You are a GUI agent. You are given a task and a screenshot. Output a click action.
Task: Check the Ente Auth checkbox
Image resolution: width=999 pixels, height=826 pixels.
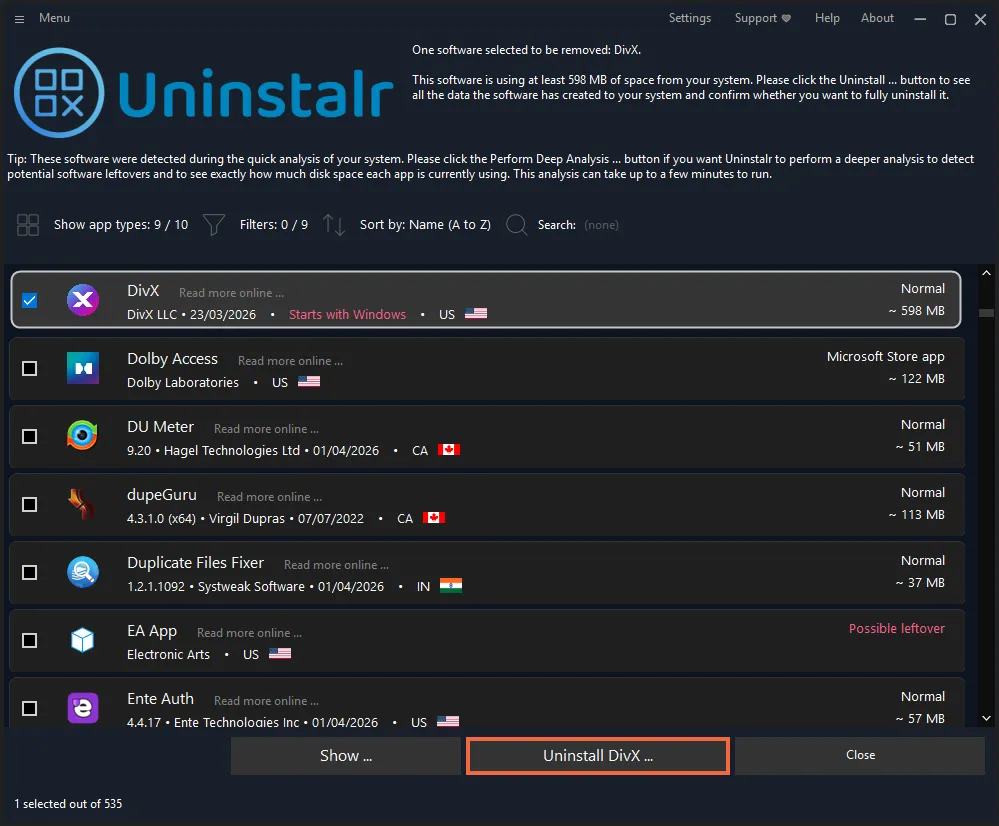(x=29, y=708)
